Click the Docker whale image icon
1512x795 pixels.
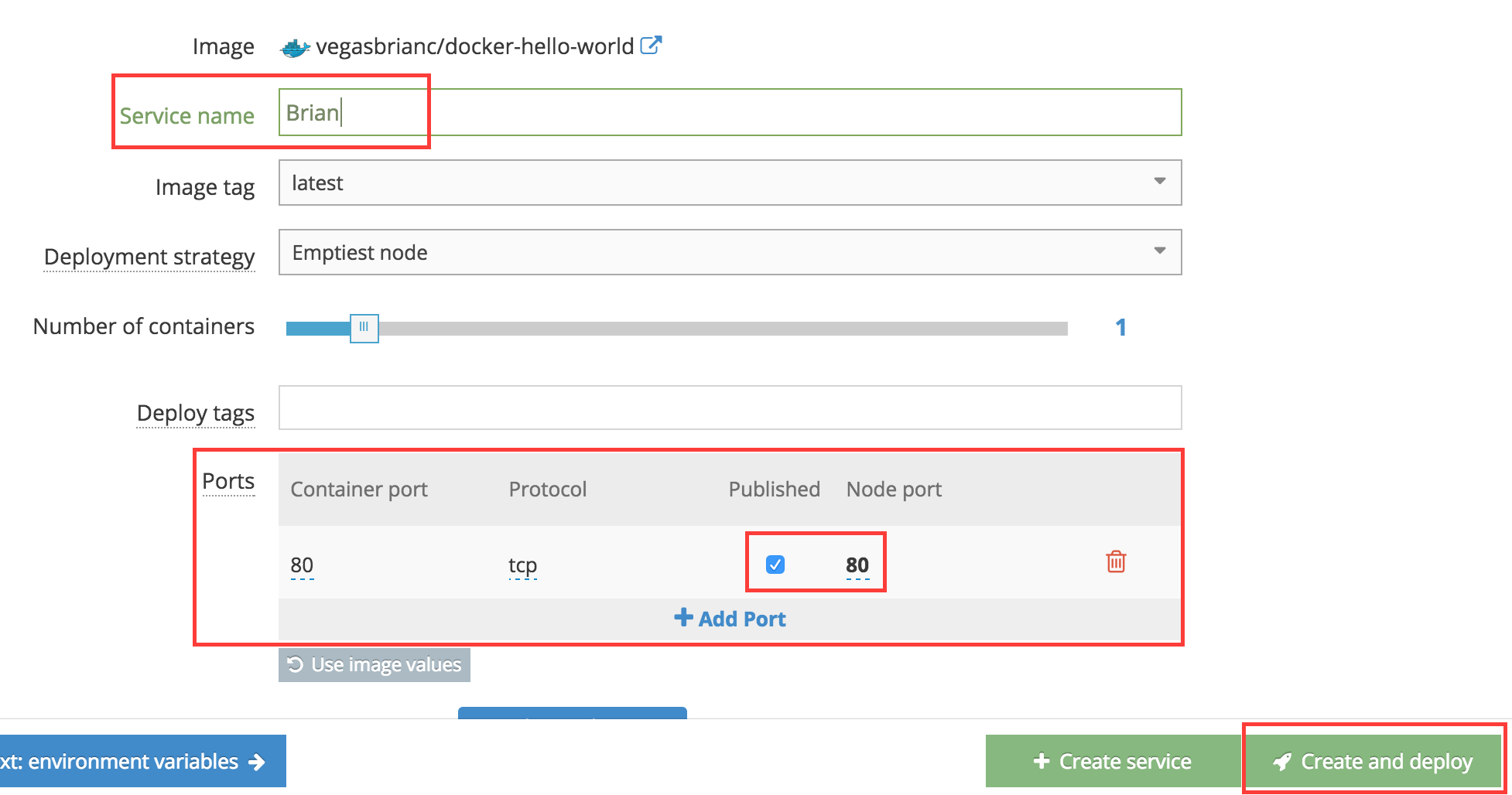click(295, 46)
